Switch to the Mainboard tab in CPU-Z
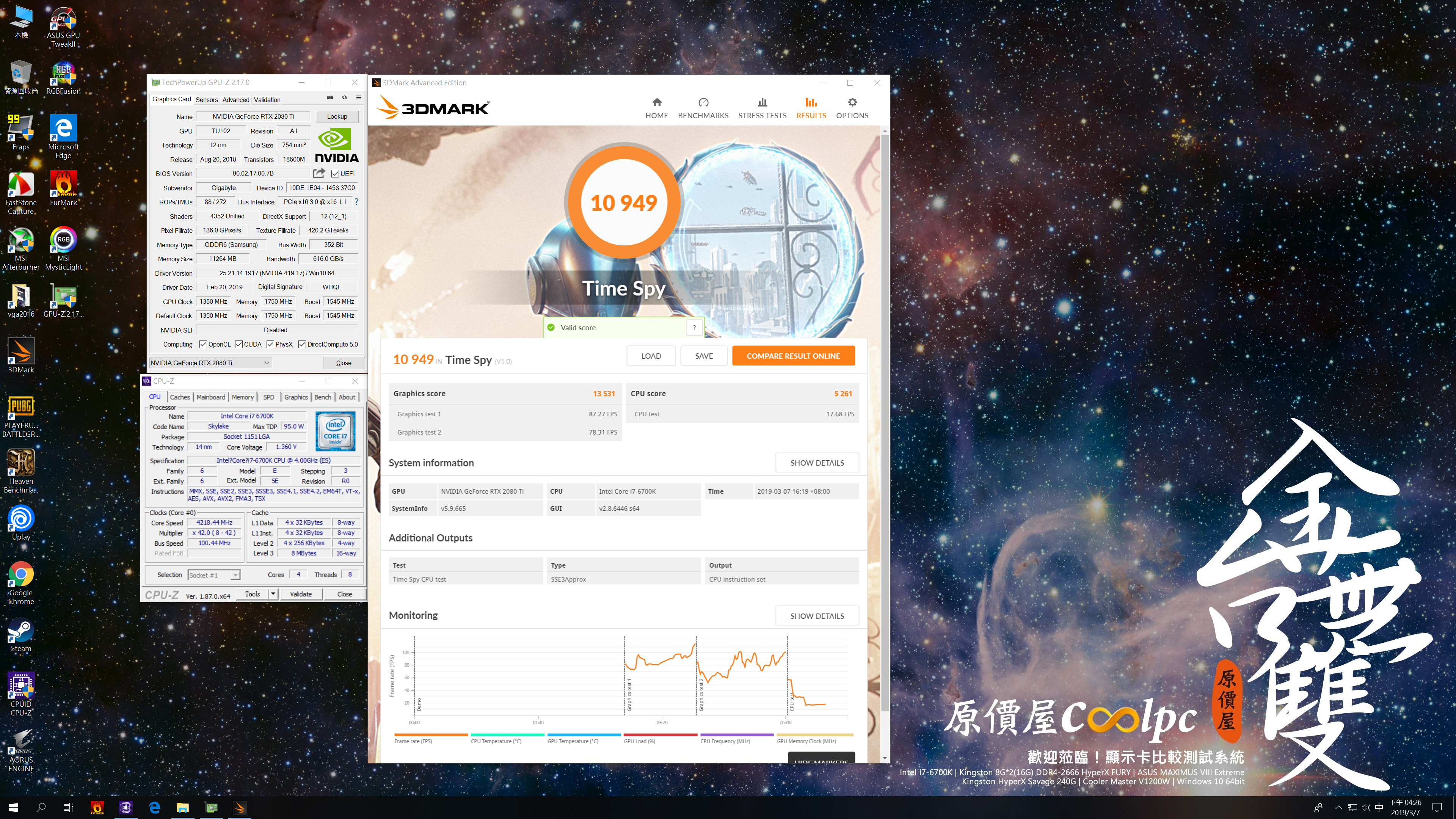 click(x=211, y=397)
